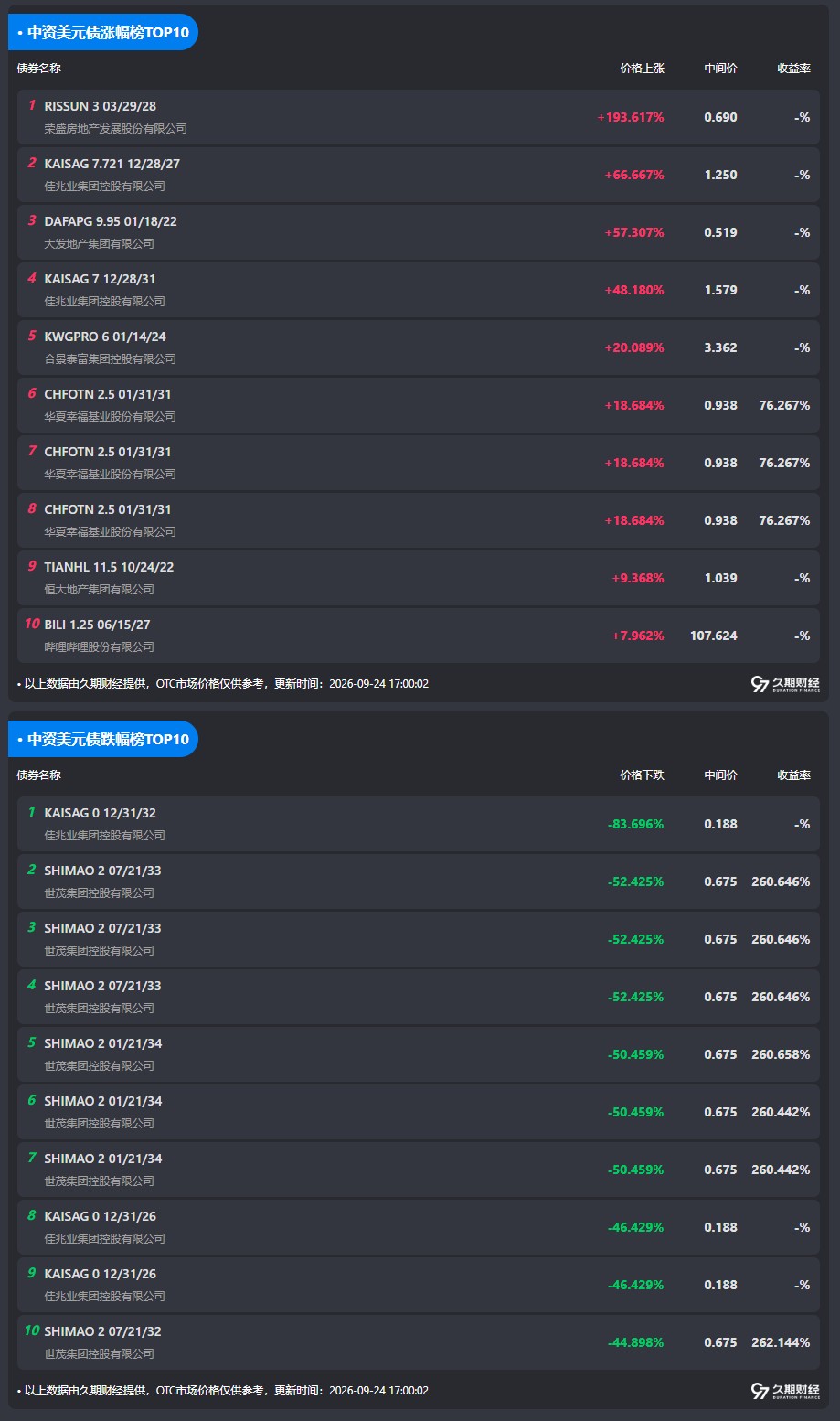
Task: Select the +7.962% value
Action: [x=638, y=636]
